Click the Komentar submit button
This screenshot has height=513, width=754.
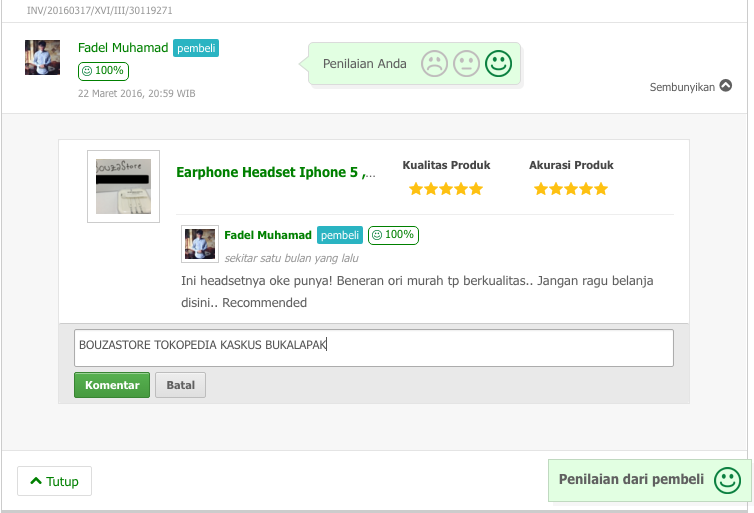point(112,385)
